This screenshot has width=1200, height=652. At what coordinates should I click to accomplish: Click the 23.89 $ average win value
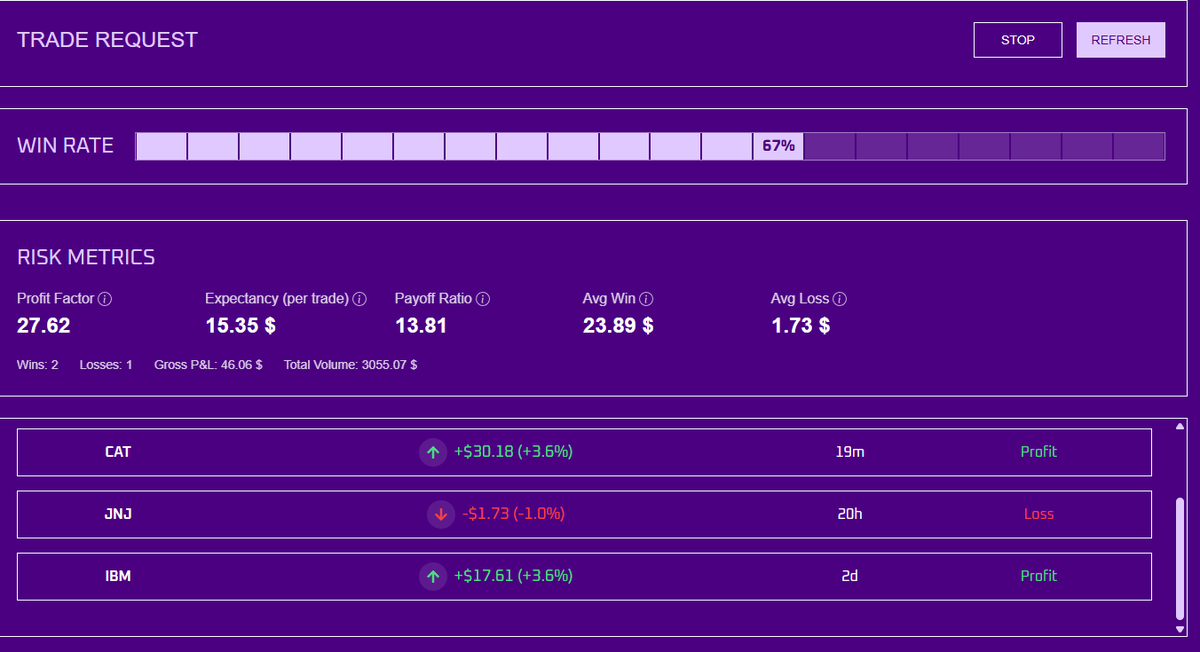pyautogui.click(x=618, y=326)
